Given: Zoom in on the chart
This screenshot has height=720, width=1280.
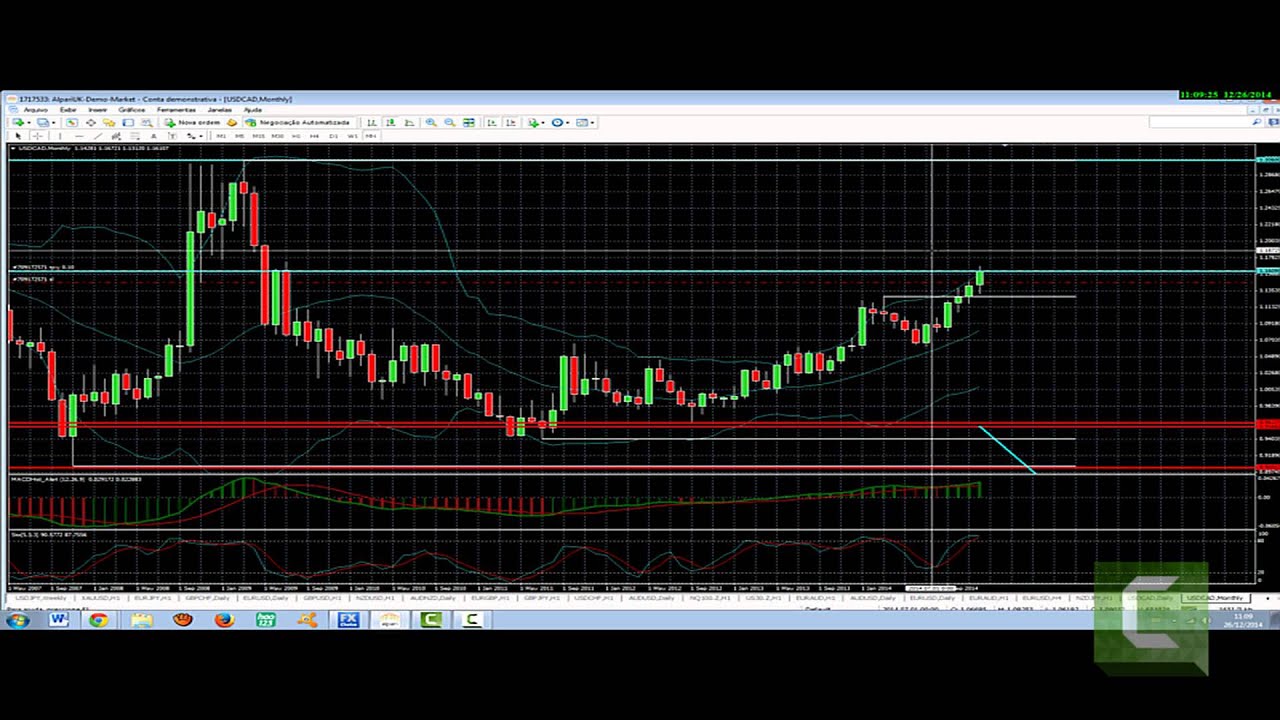Looking at the screenshot, I should coord(431,122).
